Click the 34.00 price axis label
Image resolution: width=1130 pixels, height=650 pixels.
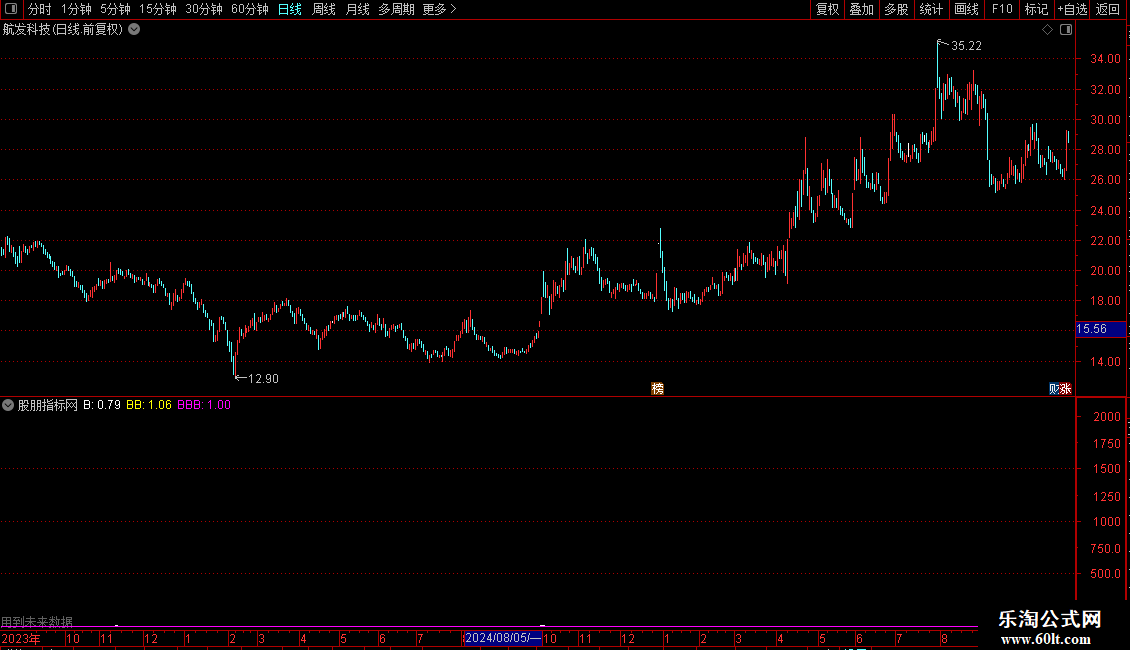[x=1105, y=58]
